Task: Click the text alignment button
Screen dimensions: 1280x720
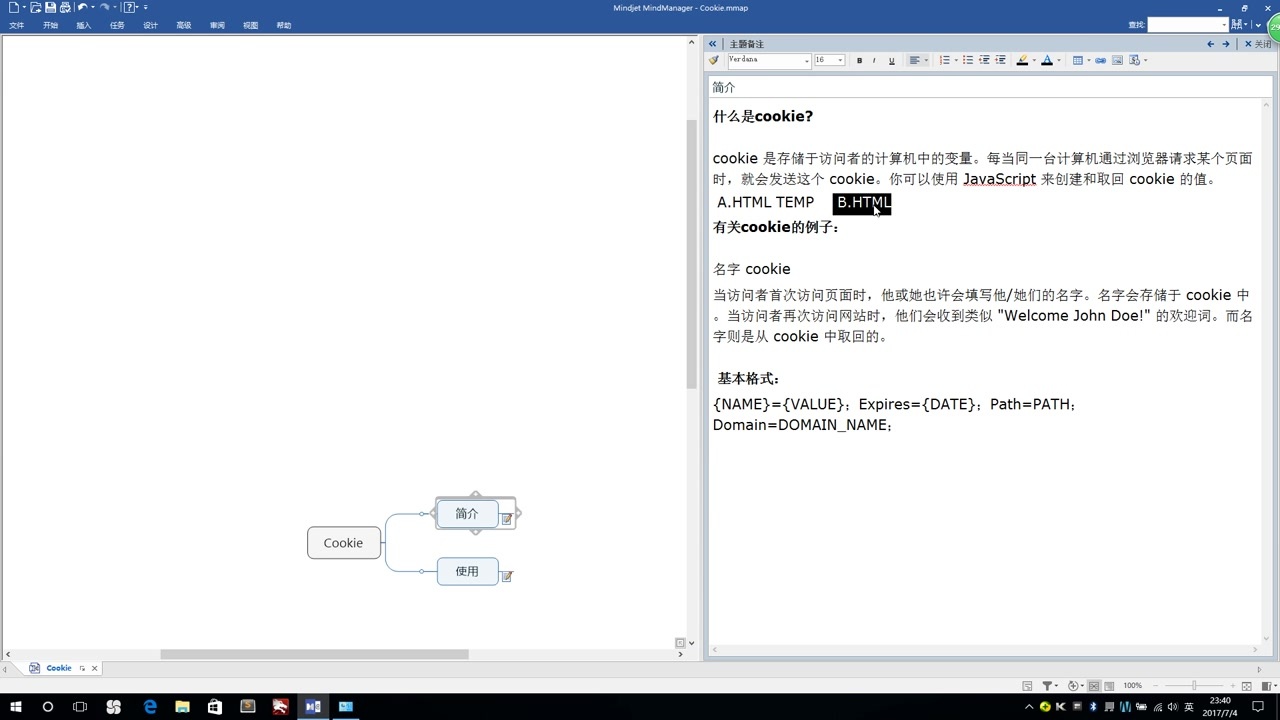Action: pyautogui.click(x=914, y=61)
